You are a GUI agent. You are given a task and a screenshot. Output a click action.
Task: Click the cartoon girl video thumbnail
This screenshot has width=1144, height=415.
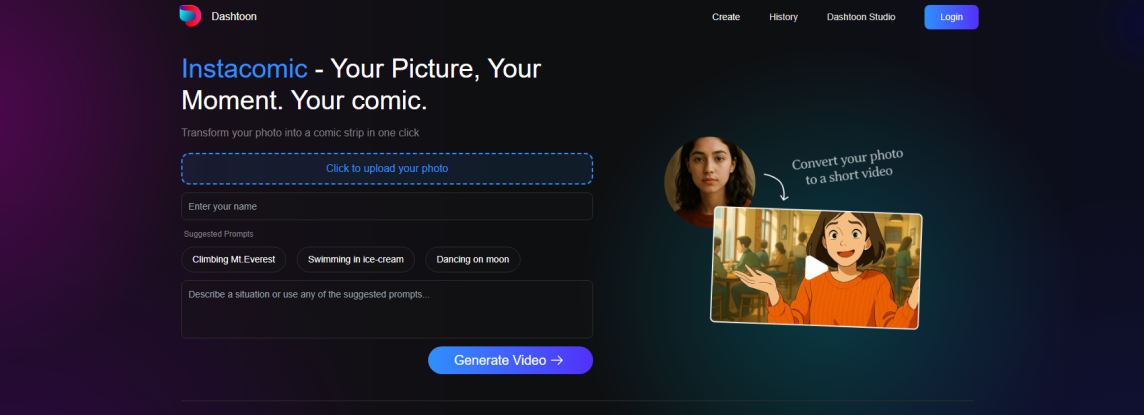[x=816, y=267]
